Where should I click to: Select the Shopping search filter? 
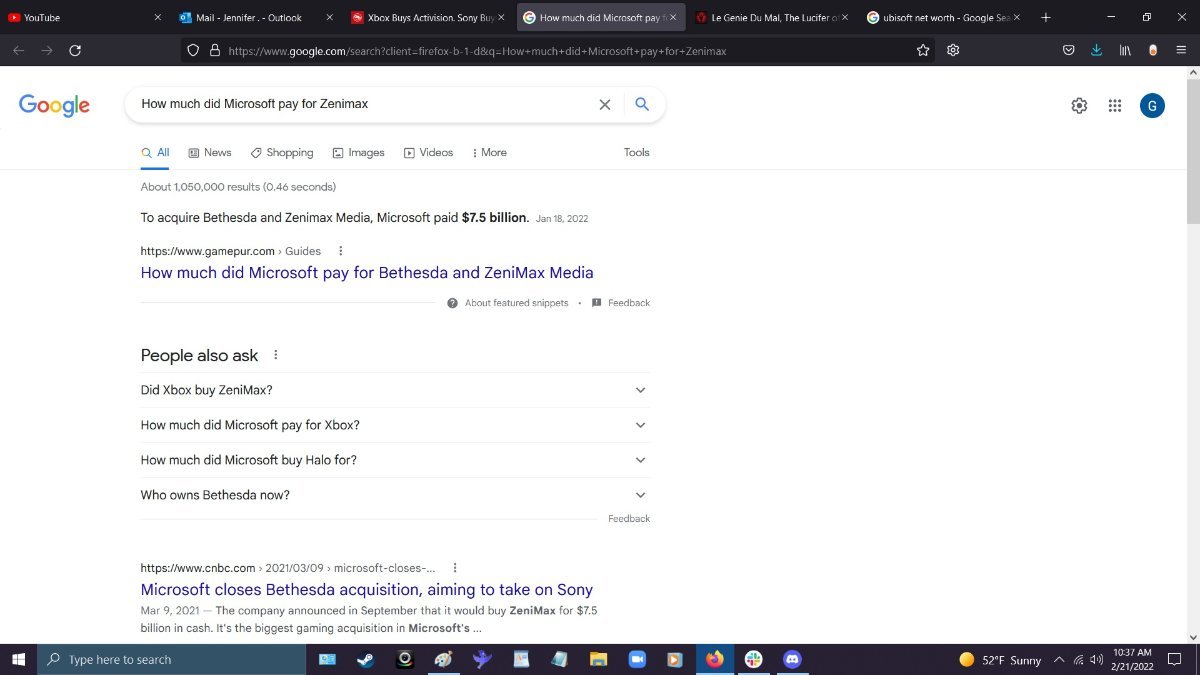[282, 153]
